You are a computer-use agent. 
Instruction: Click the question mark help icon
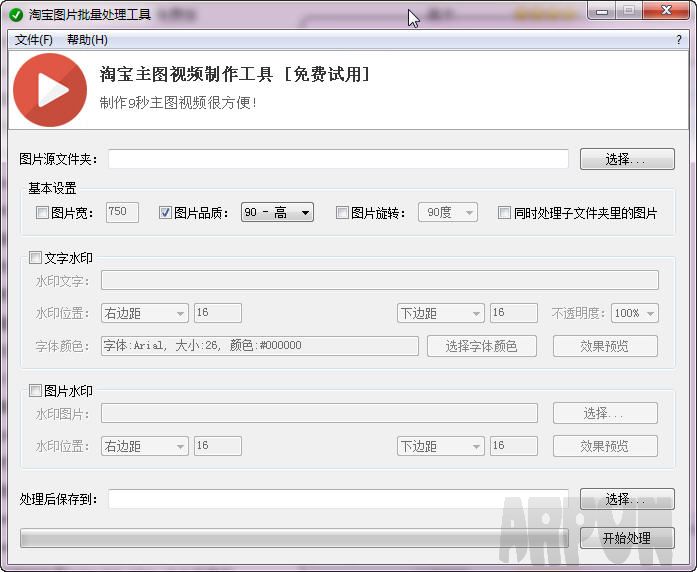tap(679, 40)
